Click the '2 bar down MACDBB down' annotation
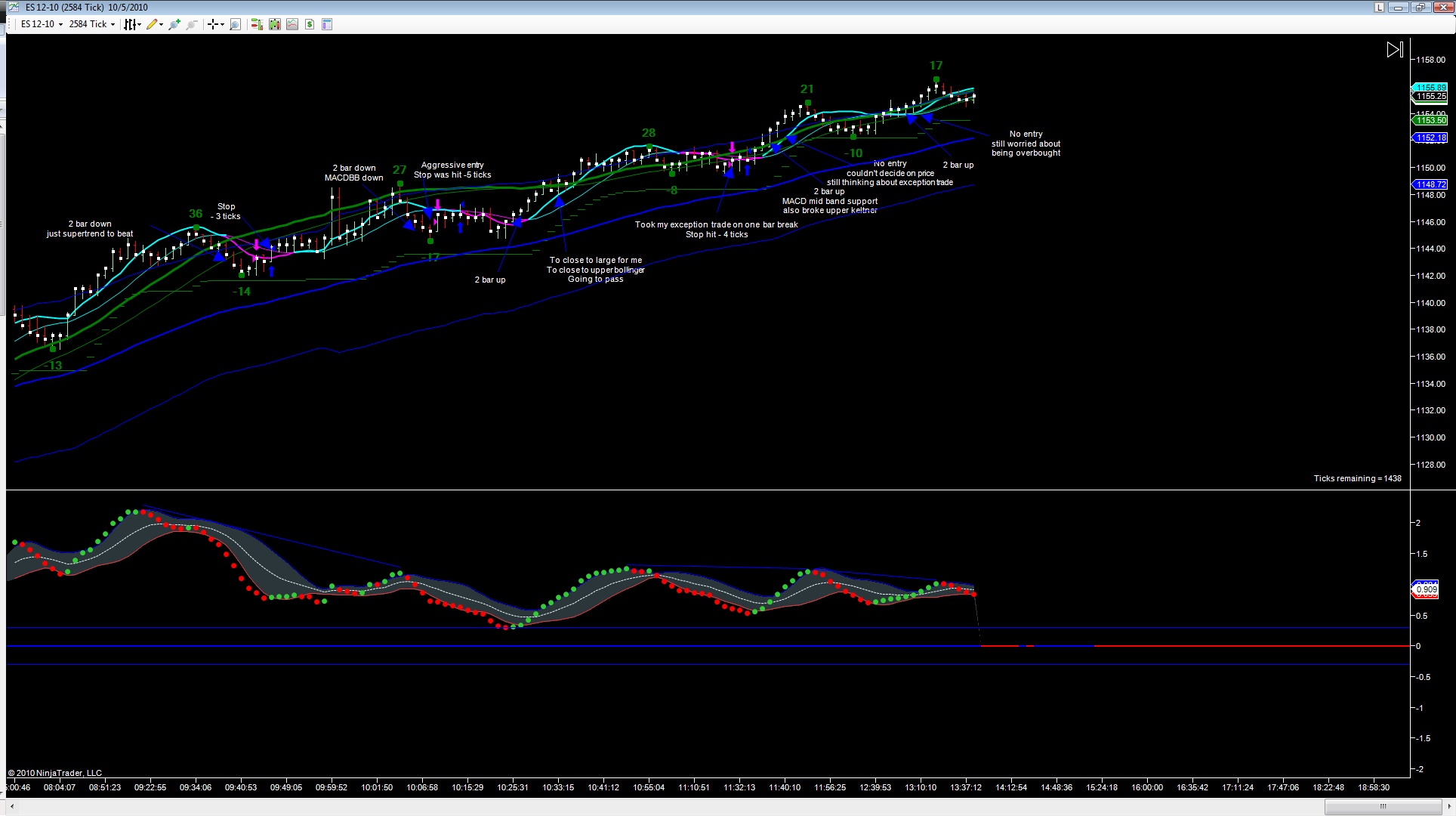The width and height of the screenshot is (1456, 816). 354,173
